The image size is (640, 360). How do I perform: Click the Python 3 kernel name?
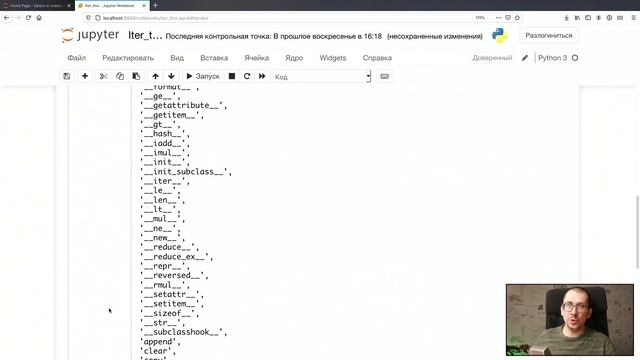point(552,58)
